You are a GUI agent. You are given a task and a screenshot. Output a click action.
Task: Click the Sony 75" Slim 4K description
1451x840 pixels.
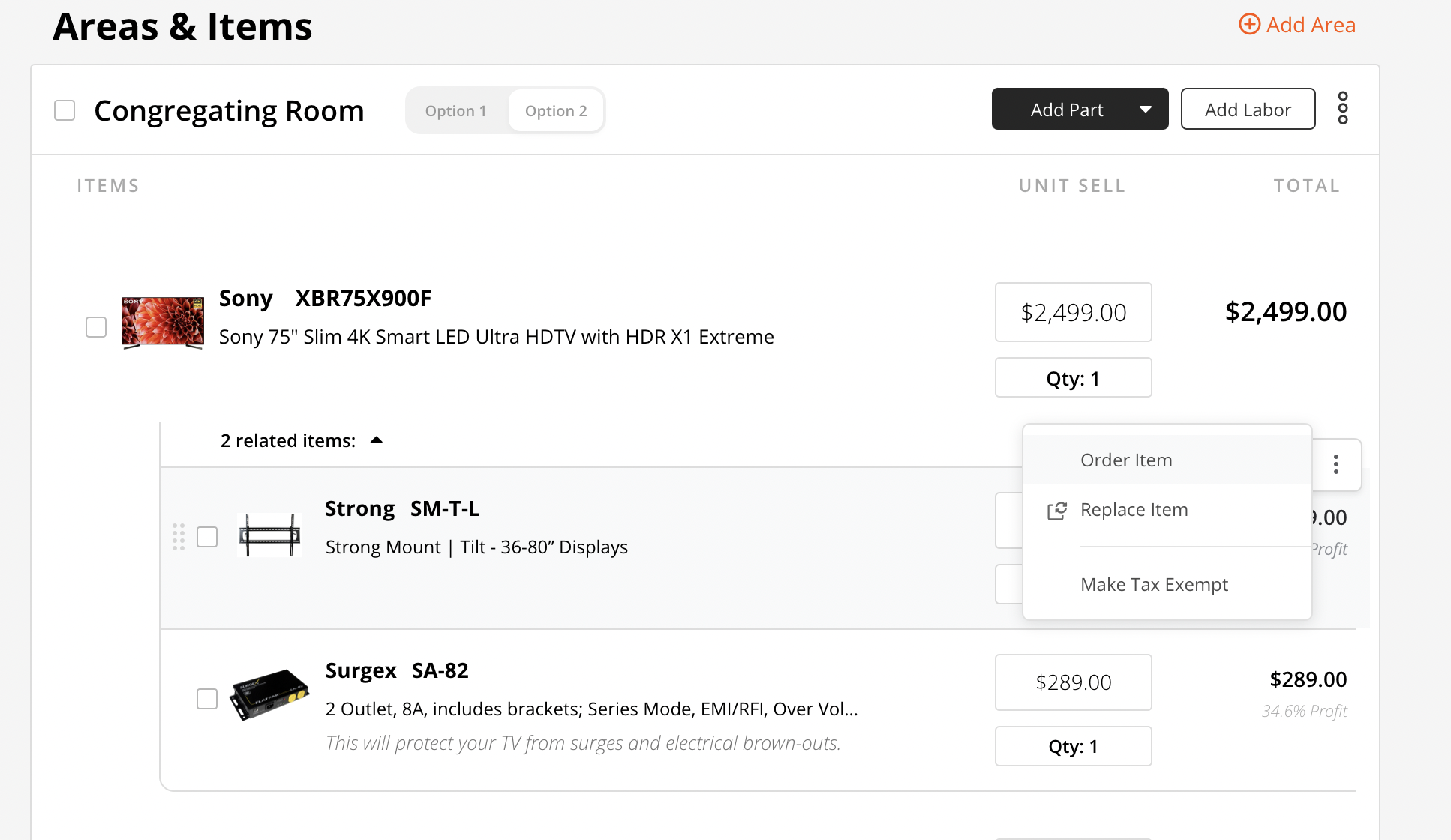click(x=497, y=337)
